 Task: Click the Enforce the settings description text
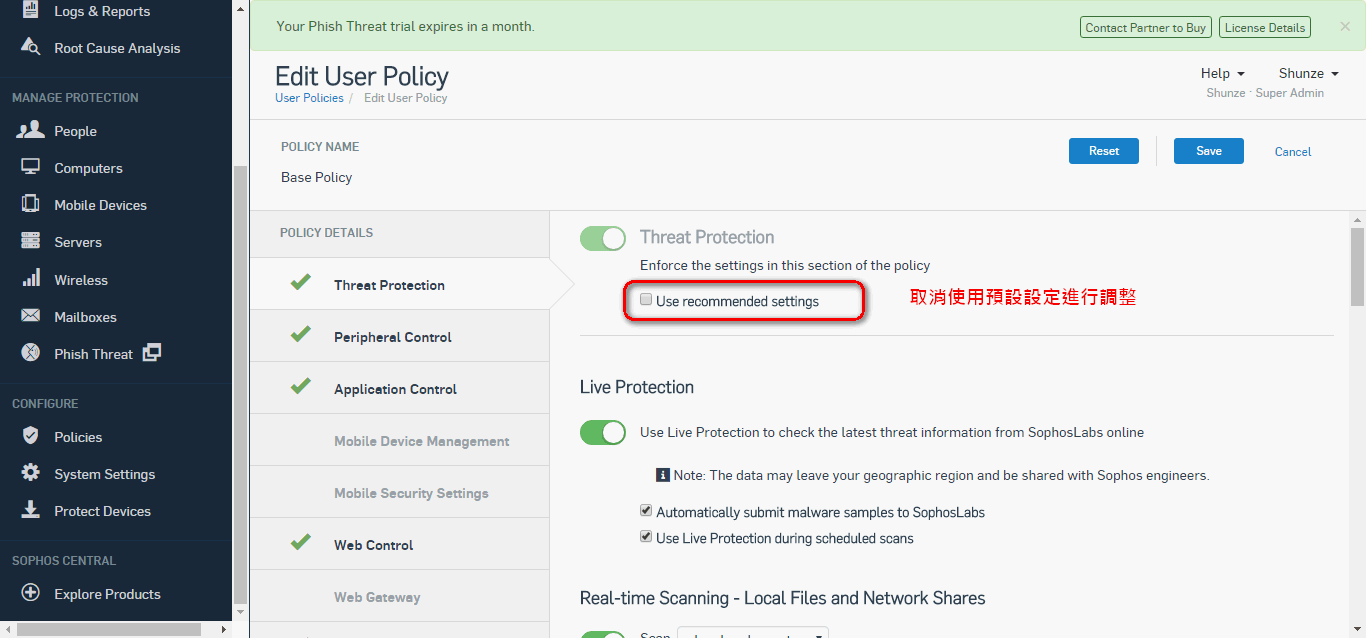click(x=785, y=265)
